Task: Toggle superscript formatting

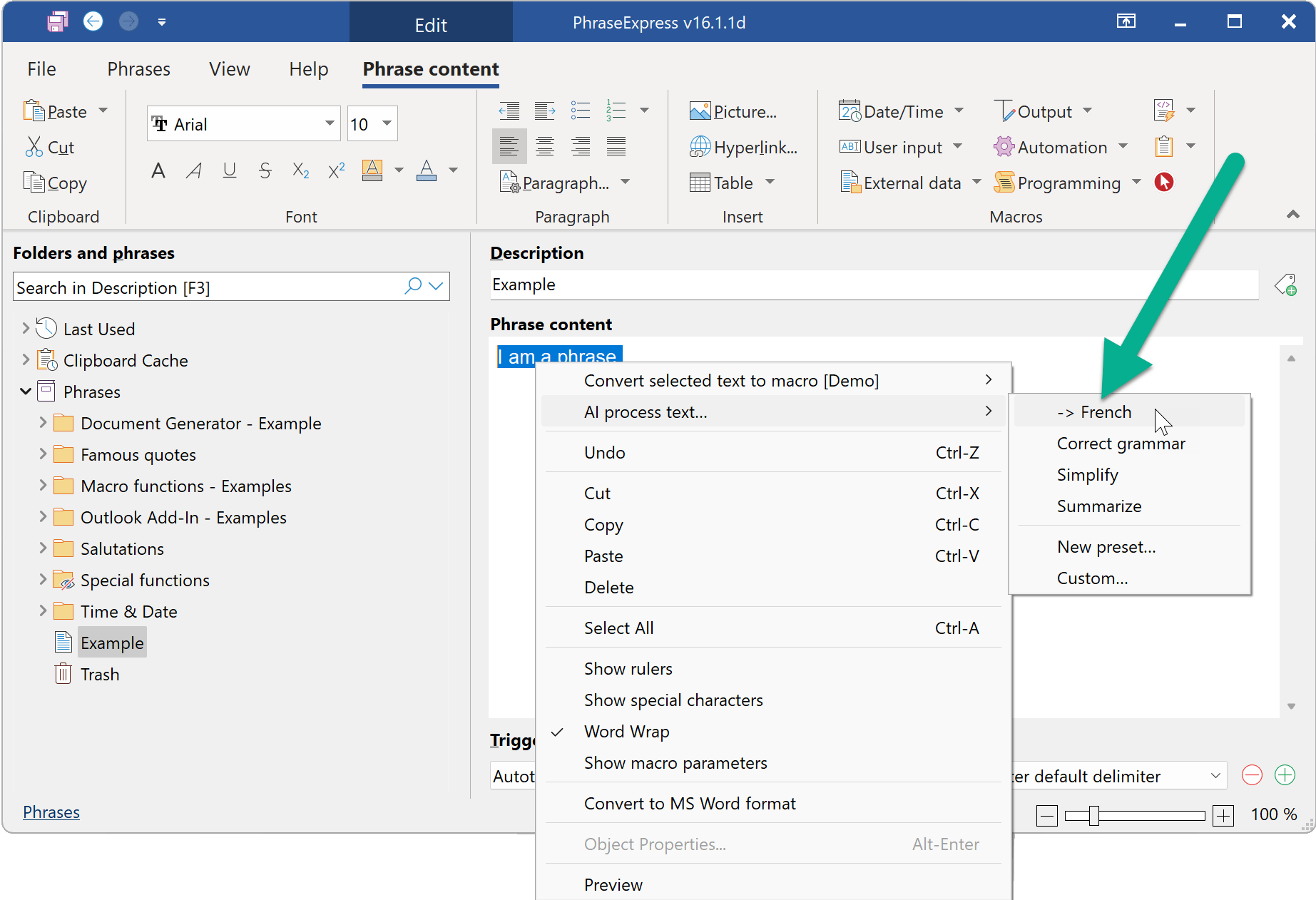Action: tap(336, 170)
